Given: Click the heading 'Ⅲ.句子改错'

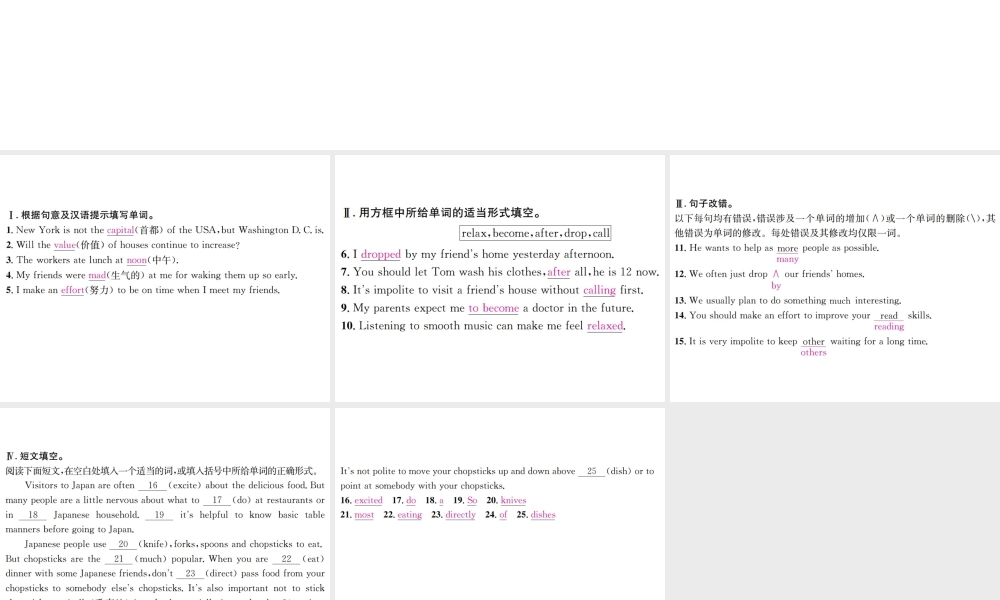Looking at the screenshot, I should (x=704, y=203).
